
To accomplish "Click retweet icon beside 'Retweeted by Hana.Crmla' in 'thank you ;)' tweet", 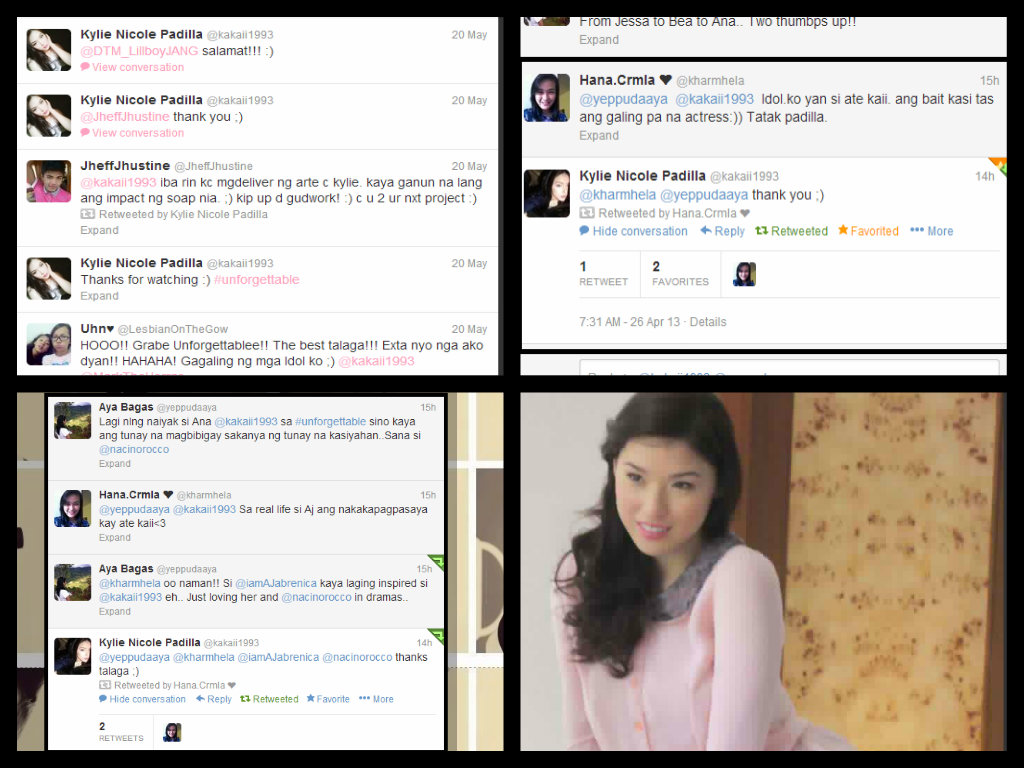I will coord(587,213).
